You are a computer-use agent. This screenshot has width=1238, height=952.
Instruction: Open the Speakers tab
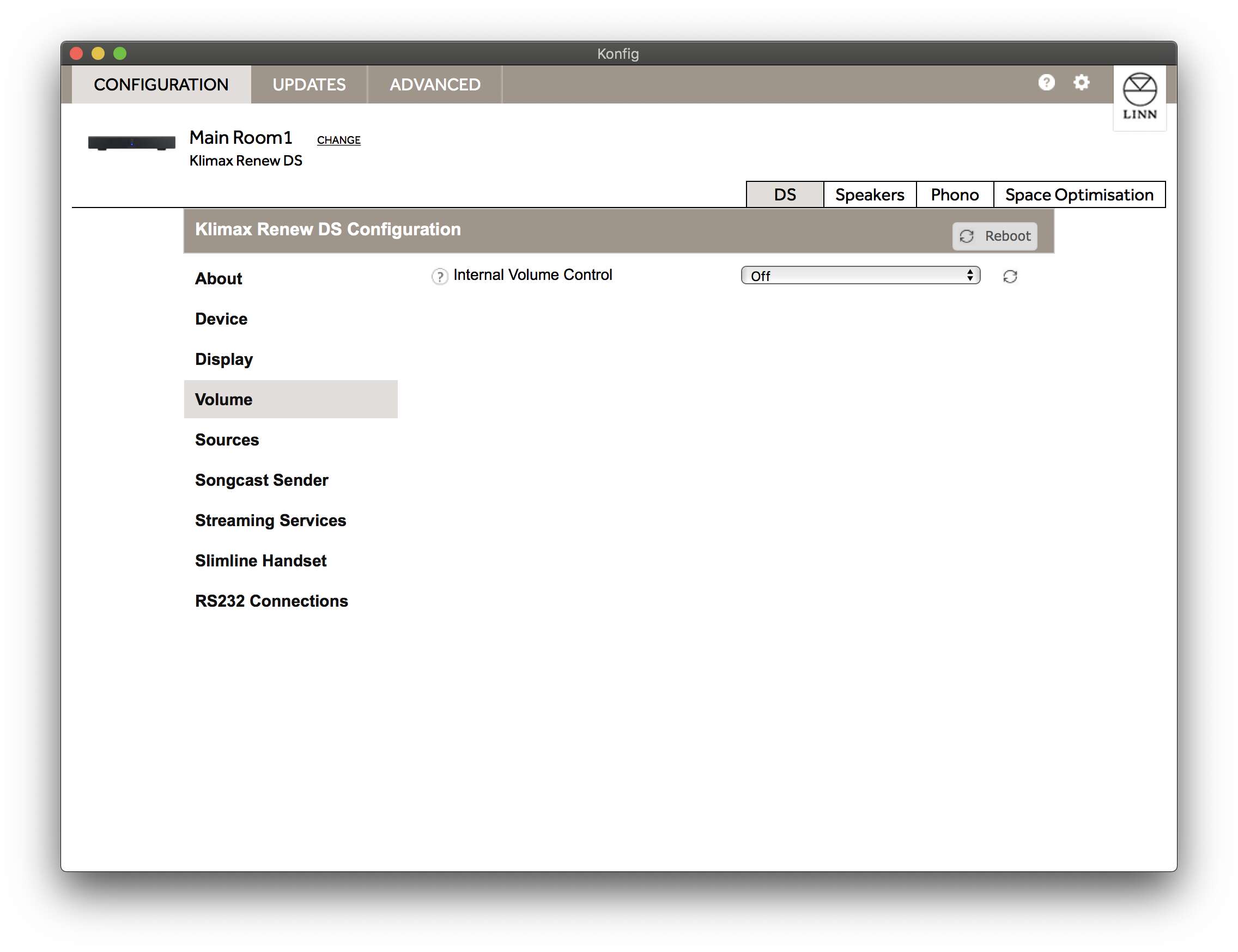(x=869, y=195)
